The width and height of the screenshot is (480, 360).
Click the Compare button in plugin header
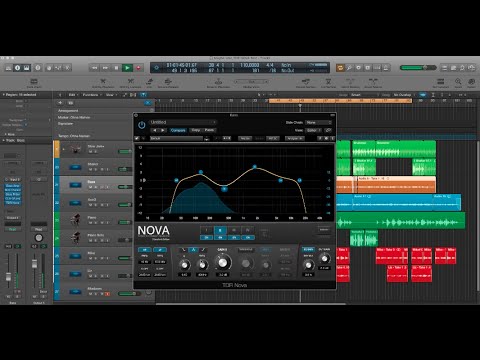coord(178,130)
